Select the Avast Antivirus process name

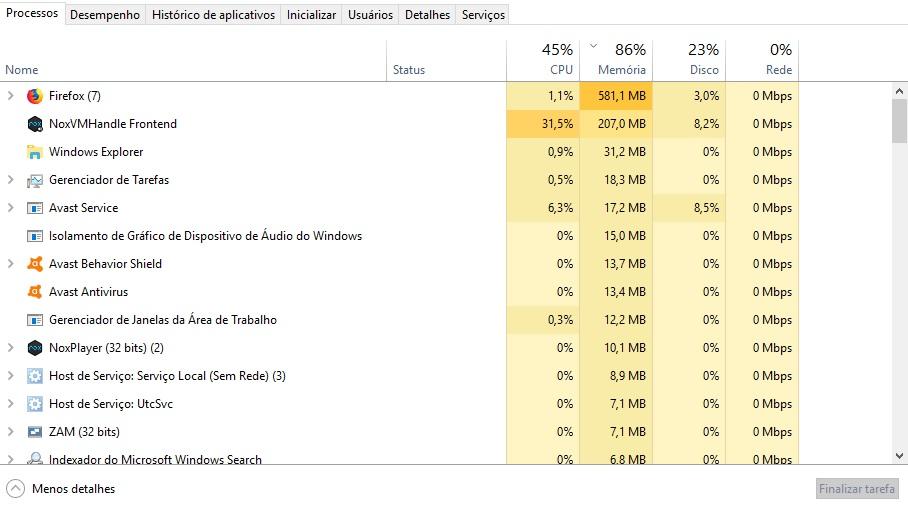[x=89, y=292]
